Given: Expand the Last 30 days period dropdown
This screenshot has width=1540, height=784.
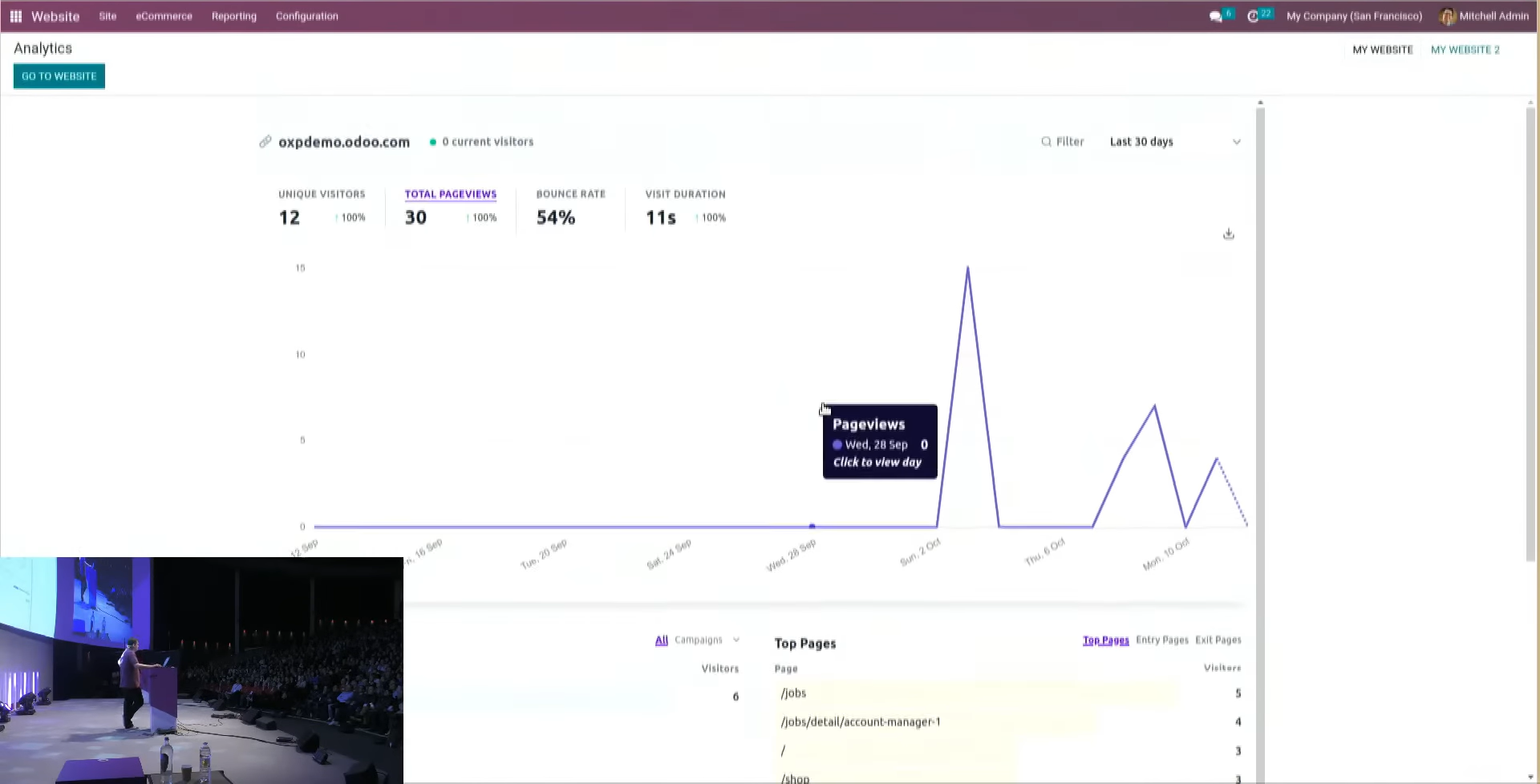Looking at the screenshot, I should [1175, 142].
